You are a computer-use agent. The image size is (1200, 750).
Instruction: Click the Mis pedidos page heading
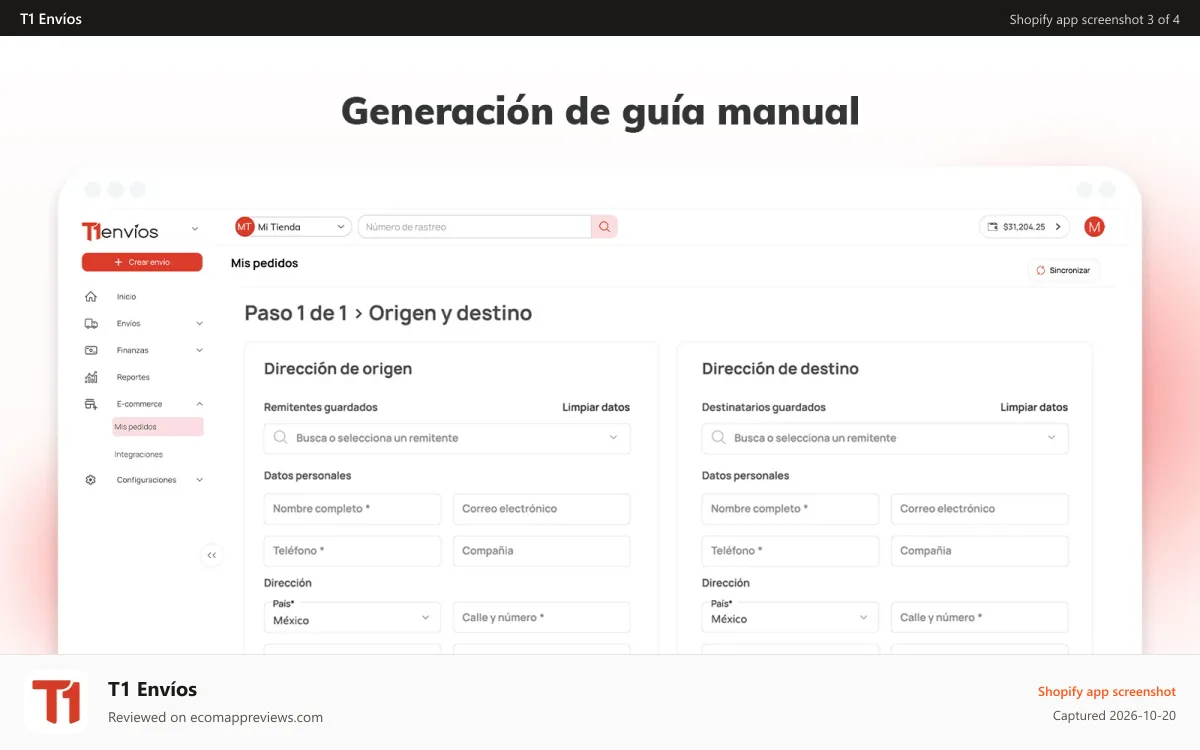pos(264,264)
